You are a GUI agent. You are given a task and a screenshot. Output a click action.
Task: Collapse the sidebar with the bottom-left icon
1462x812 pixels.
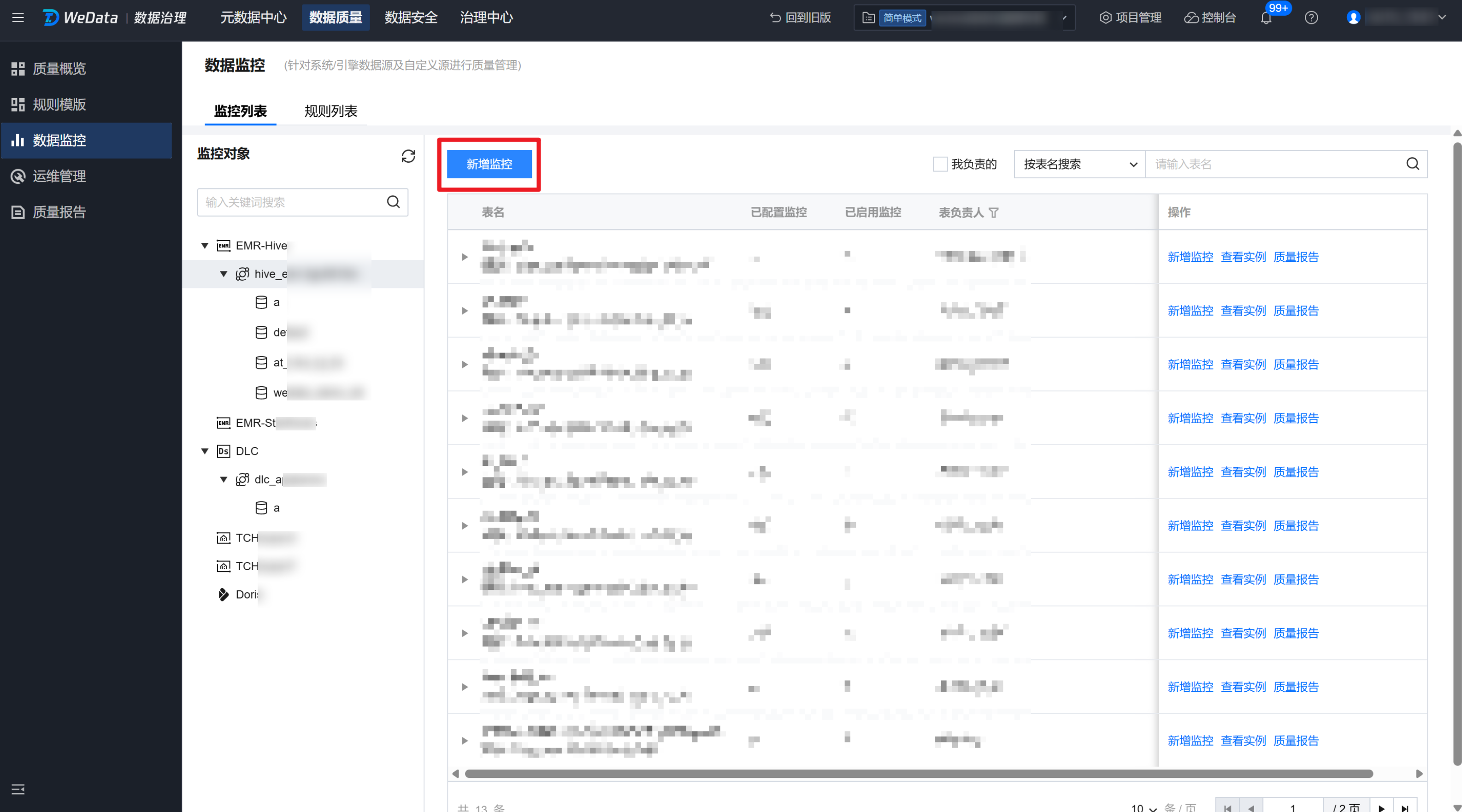click(18, 789)
